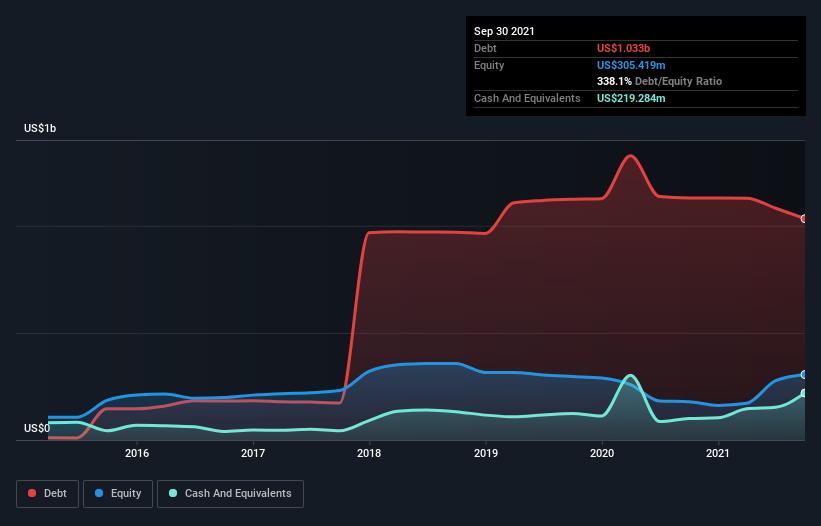Toggle the Equity series legend button
821x526 pixels.
point(118,494)
